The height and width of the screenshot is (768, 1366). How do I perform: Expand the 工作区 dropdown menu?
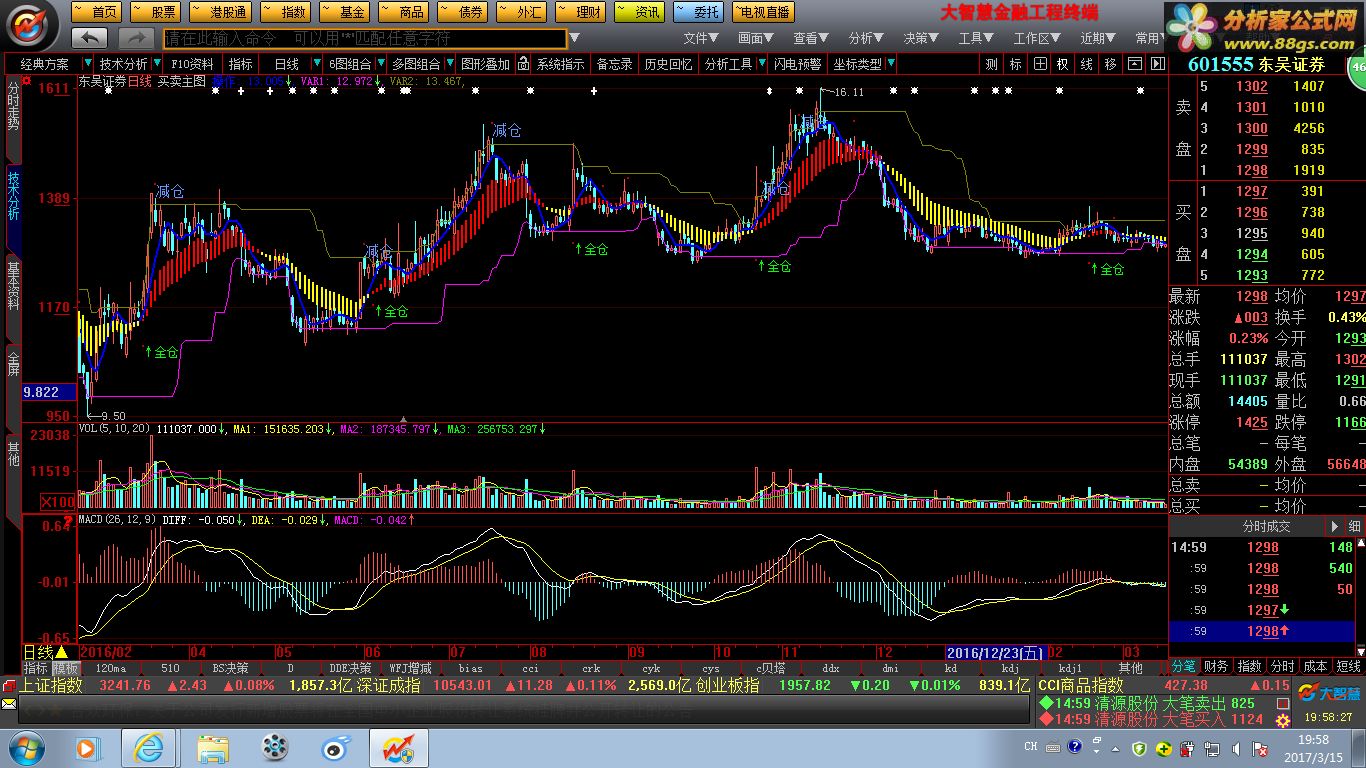pos(1036,38)
